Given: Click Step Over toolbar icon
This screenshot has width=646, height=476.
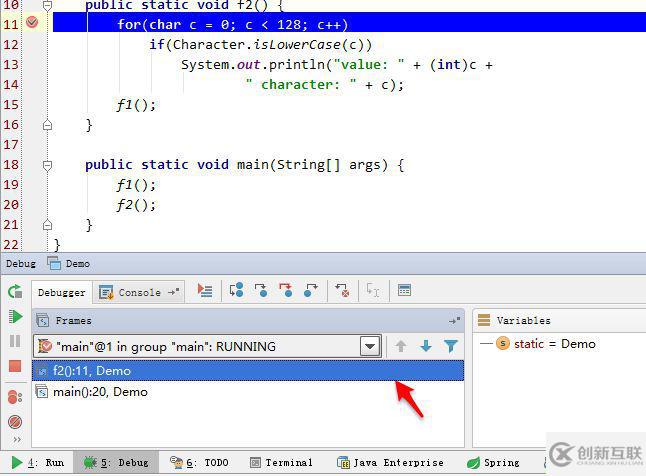Looking at the screenshot, I should click(x=236, y=291).
